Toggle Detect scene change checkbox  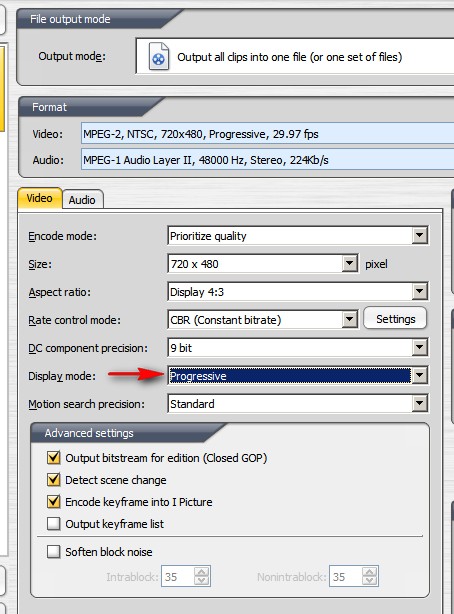54,480
